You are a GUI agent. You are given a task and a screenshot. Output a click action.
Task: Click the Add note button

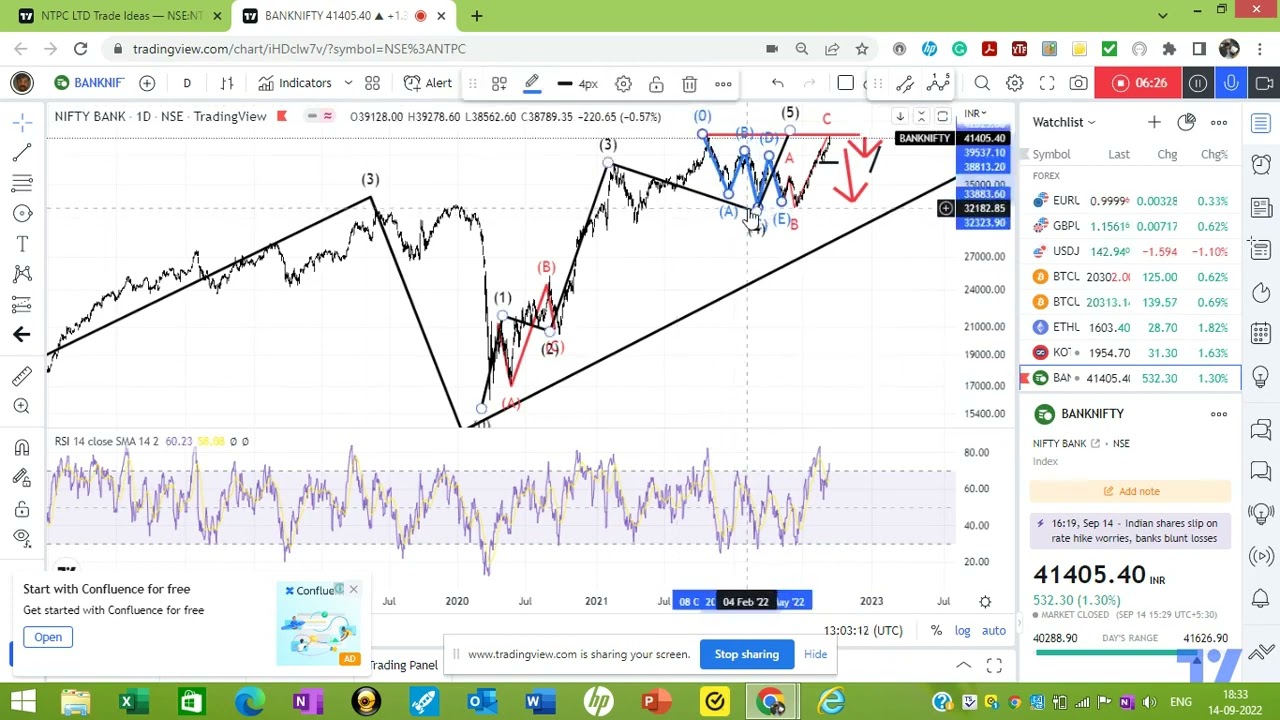(x=1130, y=491)
